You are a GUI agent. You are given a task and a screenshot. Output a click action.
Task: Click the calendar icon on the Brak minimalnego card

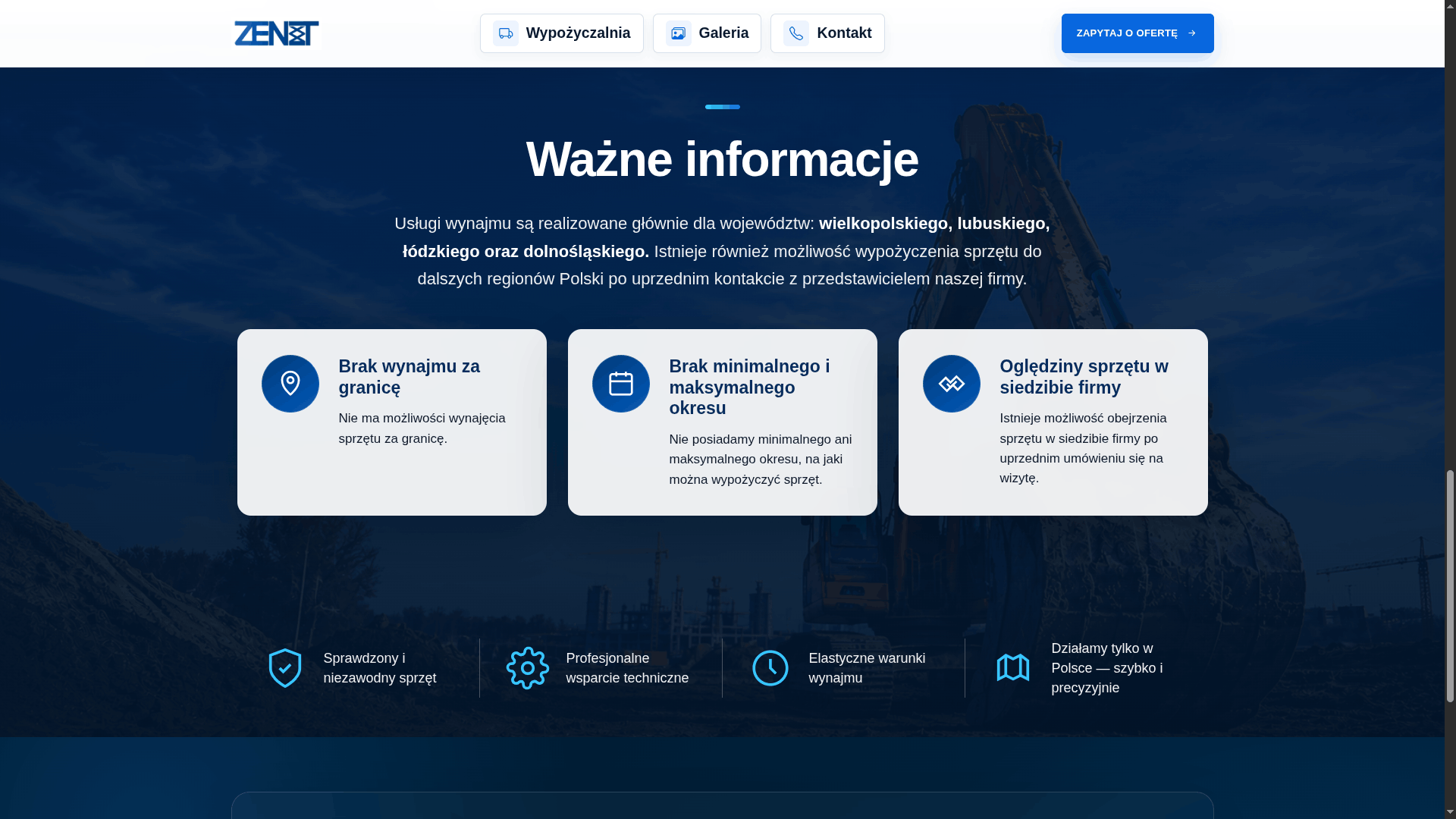coord(621,384)
